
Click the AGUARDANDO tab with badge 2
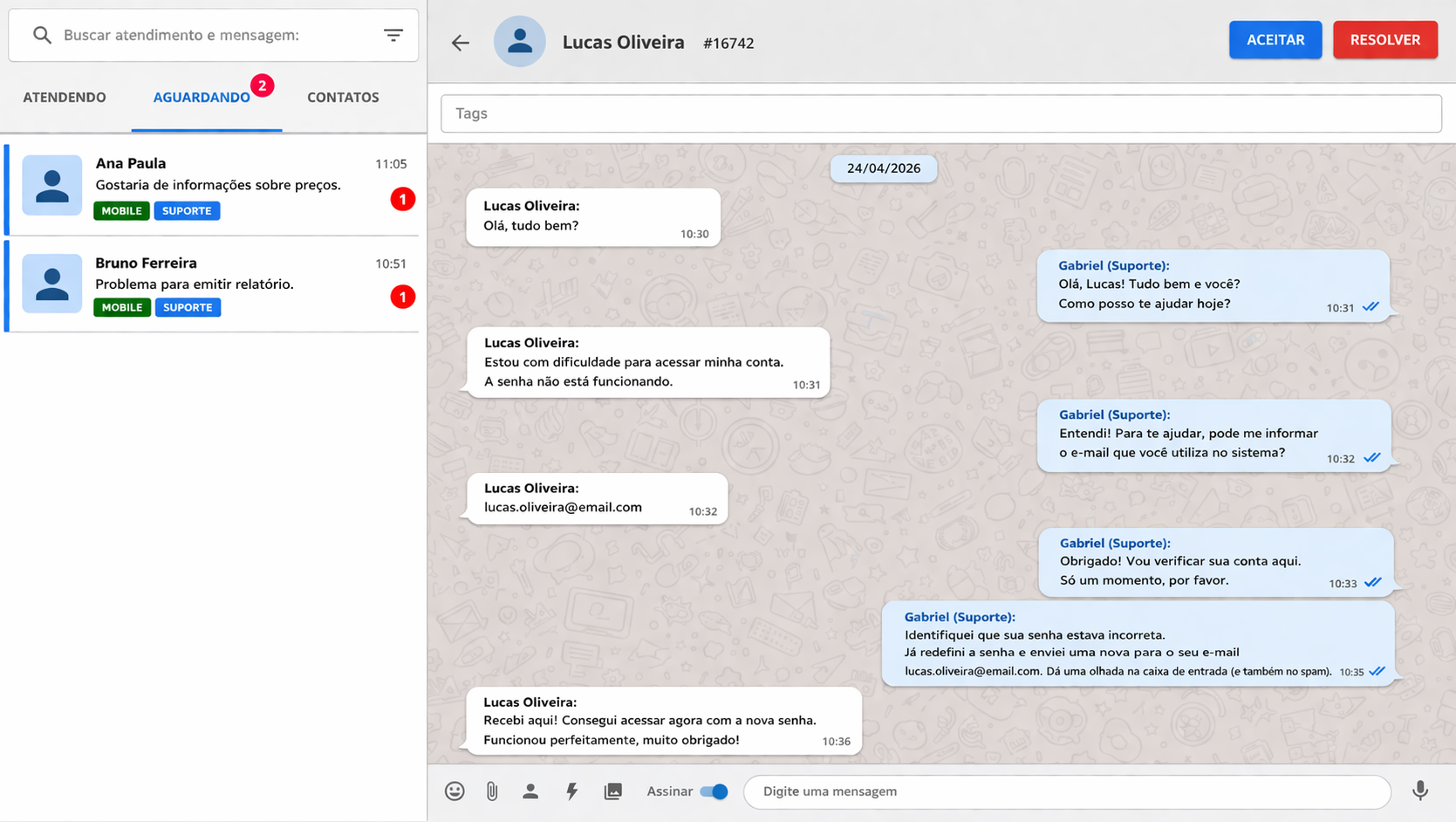[202, 97]
